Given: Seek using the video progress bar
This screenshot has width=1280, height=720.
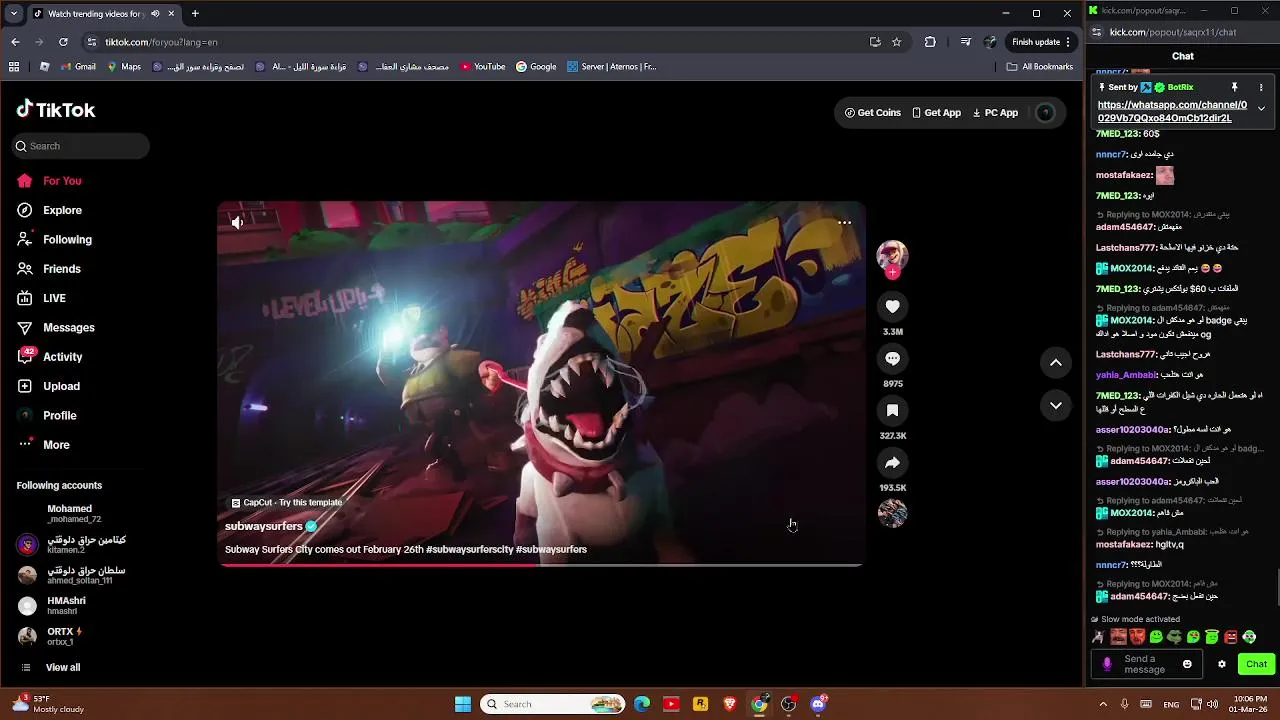Looking at the screenshot, I should tap(541, 565).
